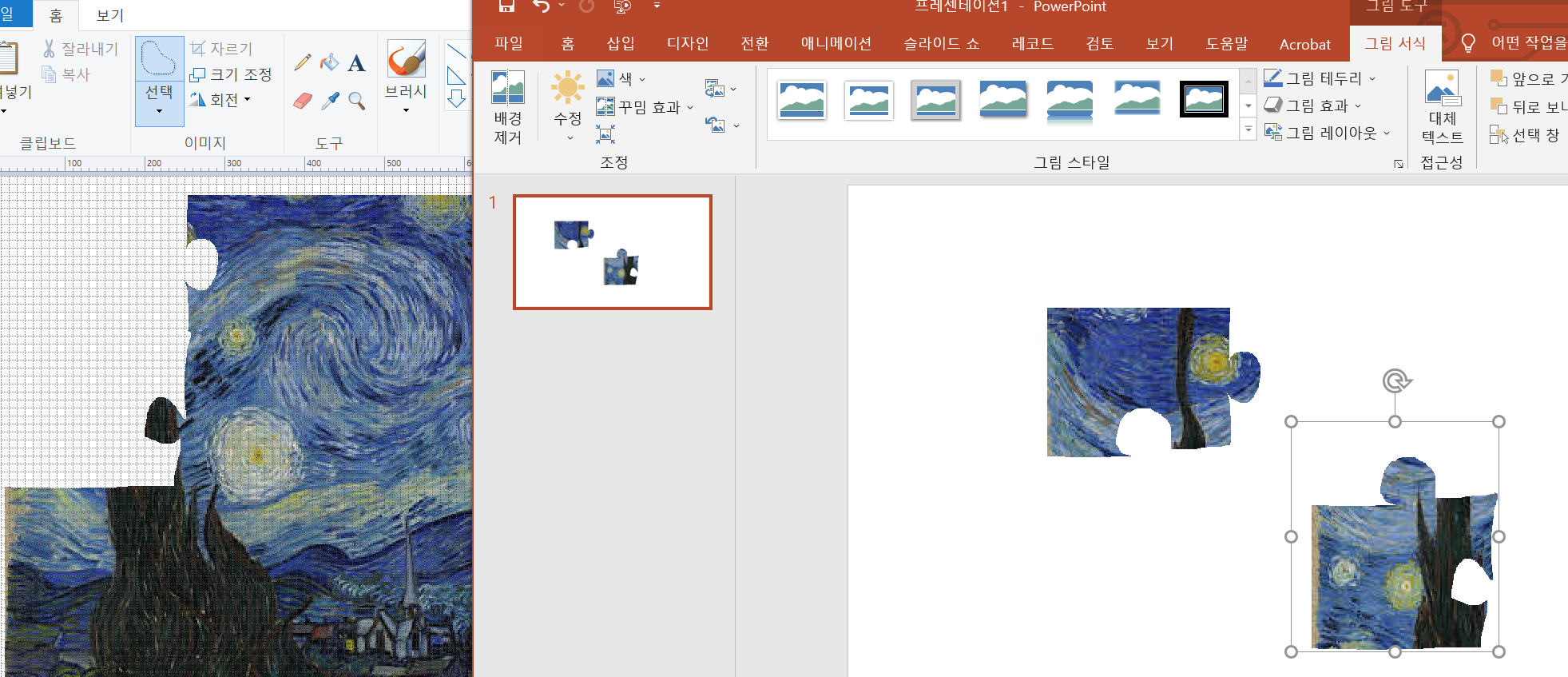
Task: Open the Corrections (수정) dropdown
Action: [568, 107]
